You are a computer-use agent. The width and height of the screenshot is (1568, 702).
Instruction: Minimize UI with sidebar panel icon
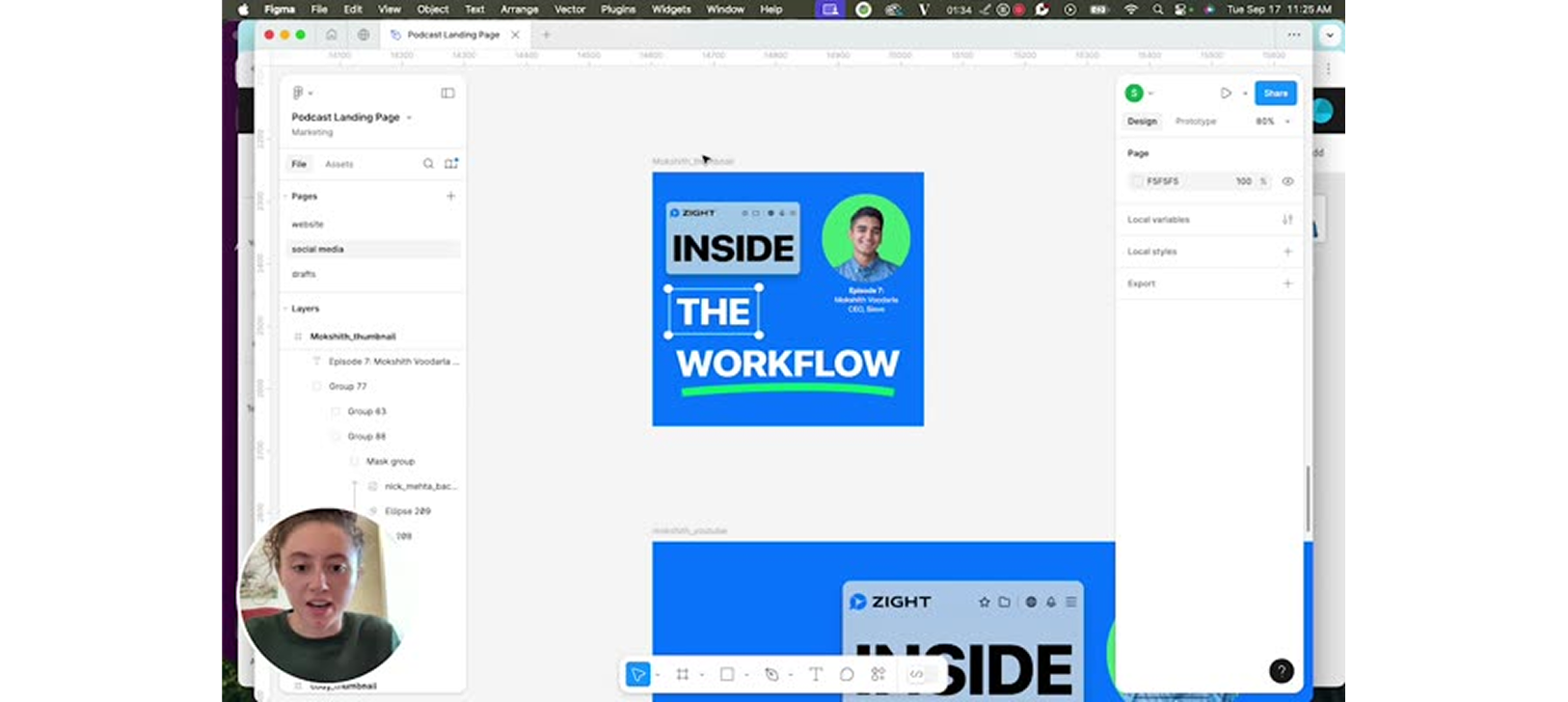[447, 94]
